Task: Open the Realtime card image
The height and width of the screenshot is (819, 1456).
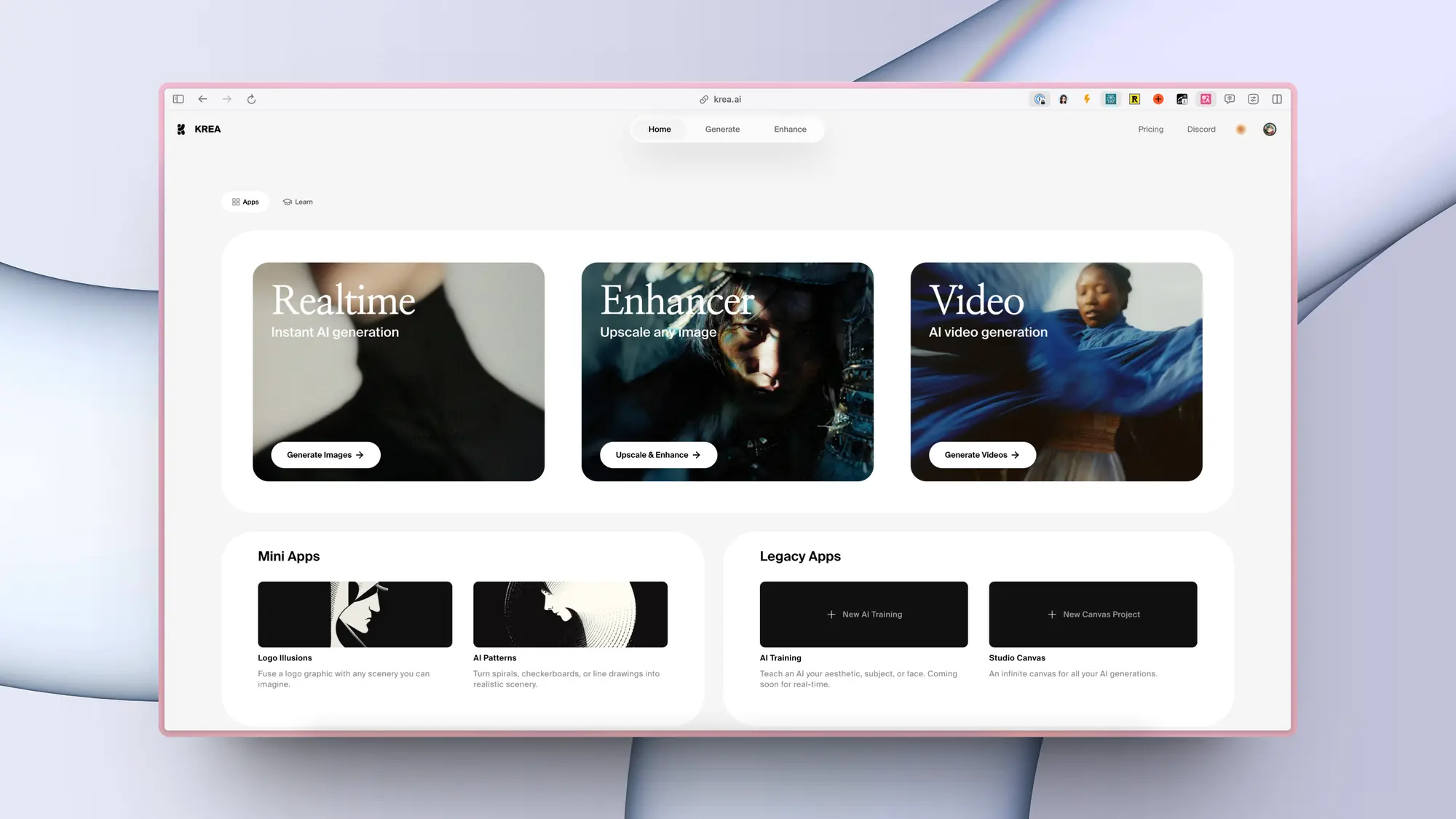Action: (x=398, y=371)
